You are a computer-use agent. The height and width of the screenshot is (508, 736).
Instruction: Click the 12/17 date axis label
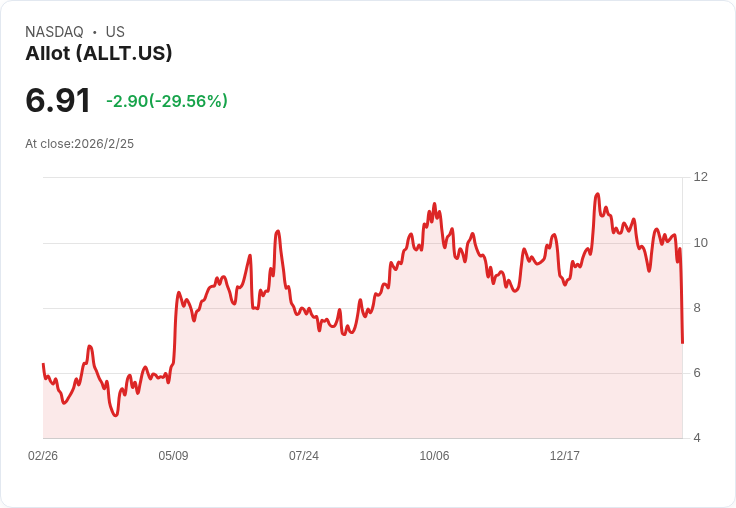pyautogui.click(x=565, y=456)
